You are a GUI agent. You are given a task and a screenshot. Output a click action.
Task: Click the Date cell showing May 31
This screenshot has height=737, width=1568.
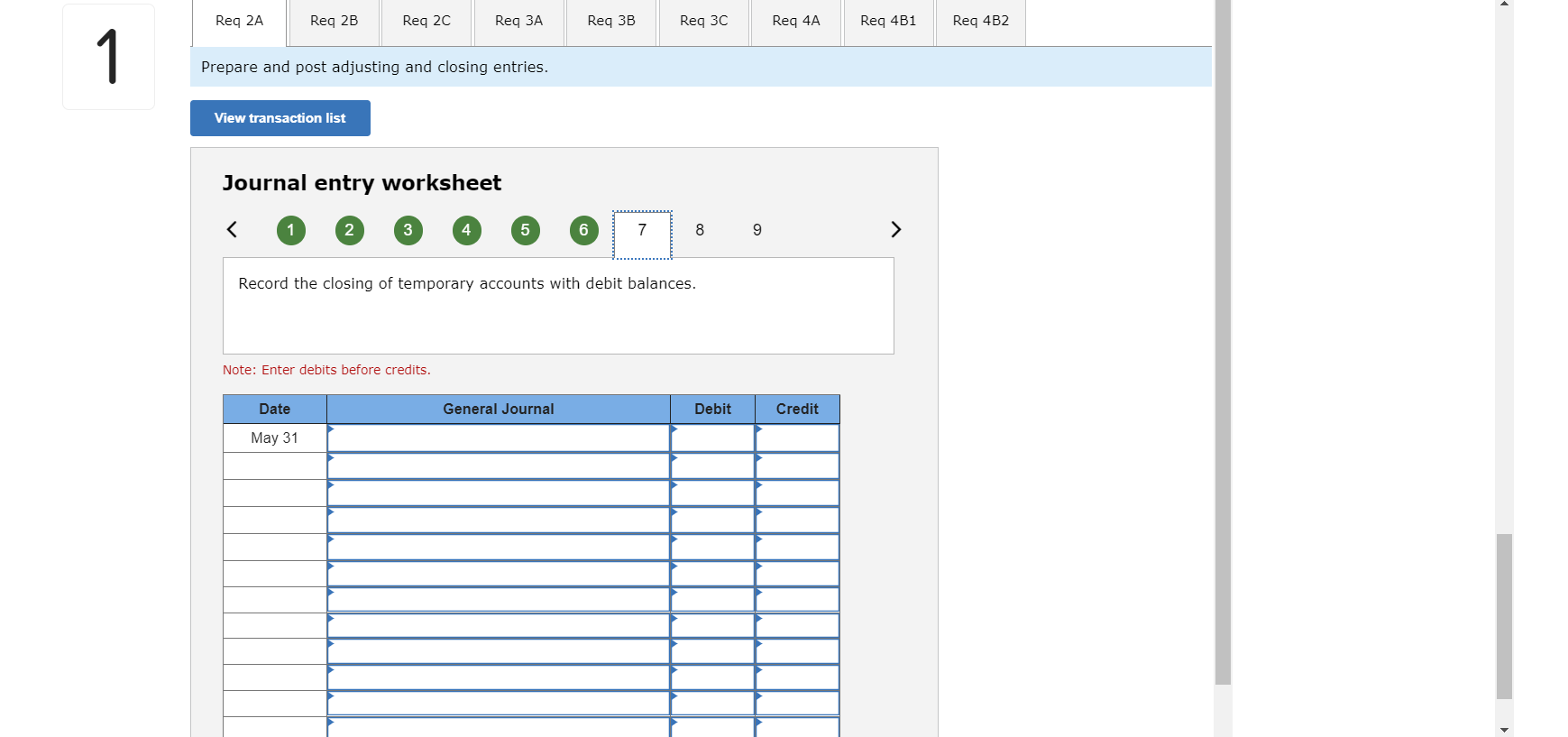pos(275,438)
